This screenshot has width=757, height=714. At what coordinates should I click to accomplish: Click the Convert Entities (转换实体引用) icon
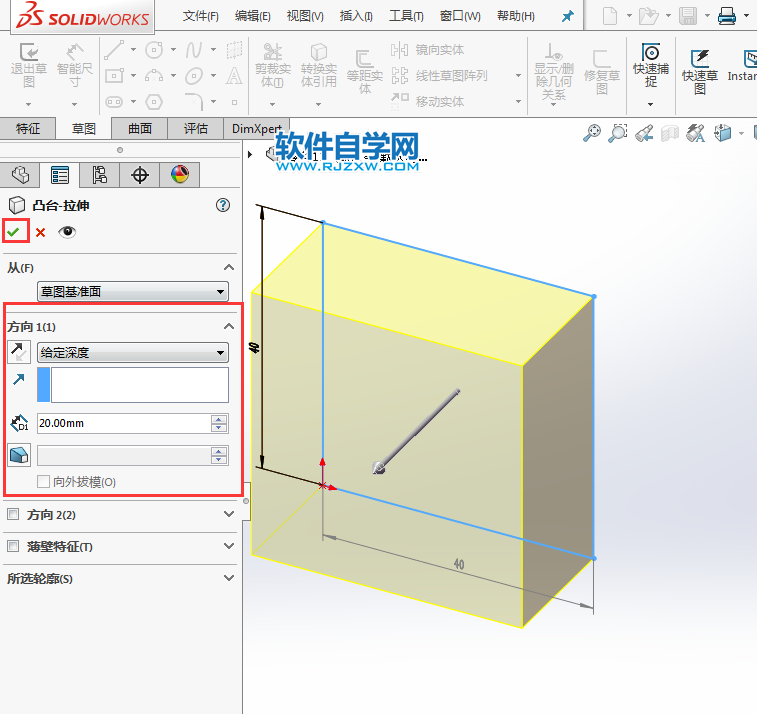[x=319, y=52]
